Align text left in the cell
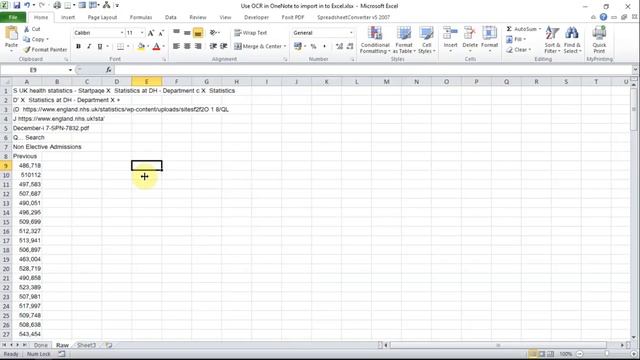The image size is (640, 360). pos(176,46)
